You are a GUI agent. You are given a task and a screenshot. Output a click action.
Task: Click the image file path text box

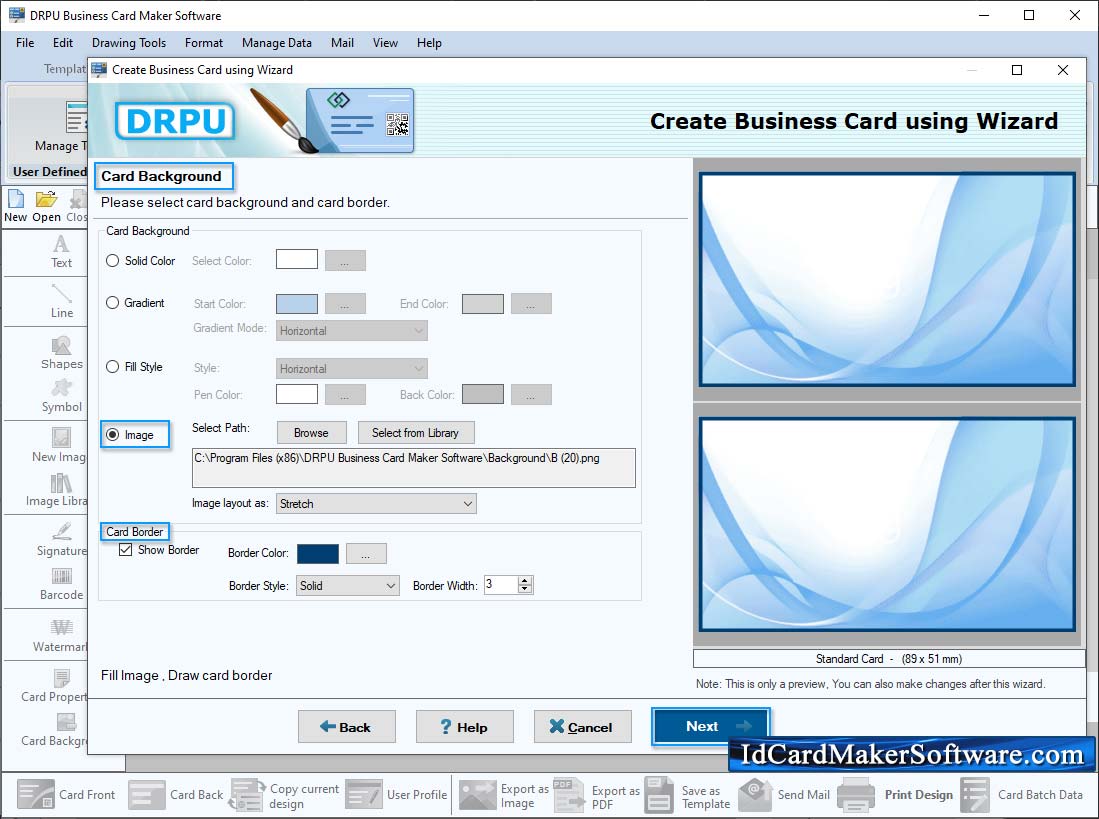tap(414, 467)
